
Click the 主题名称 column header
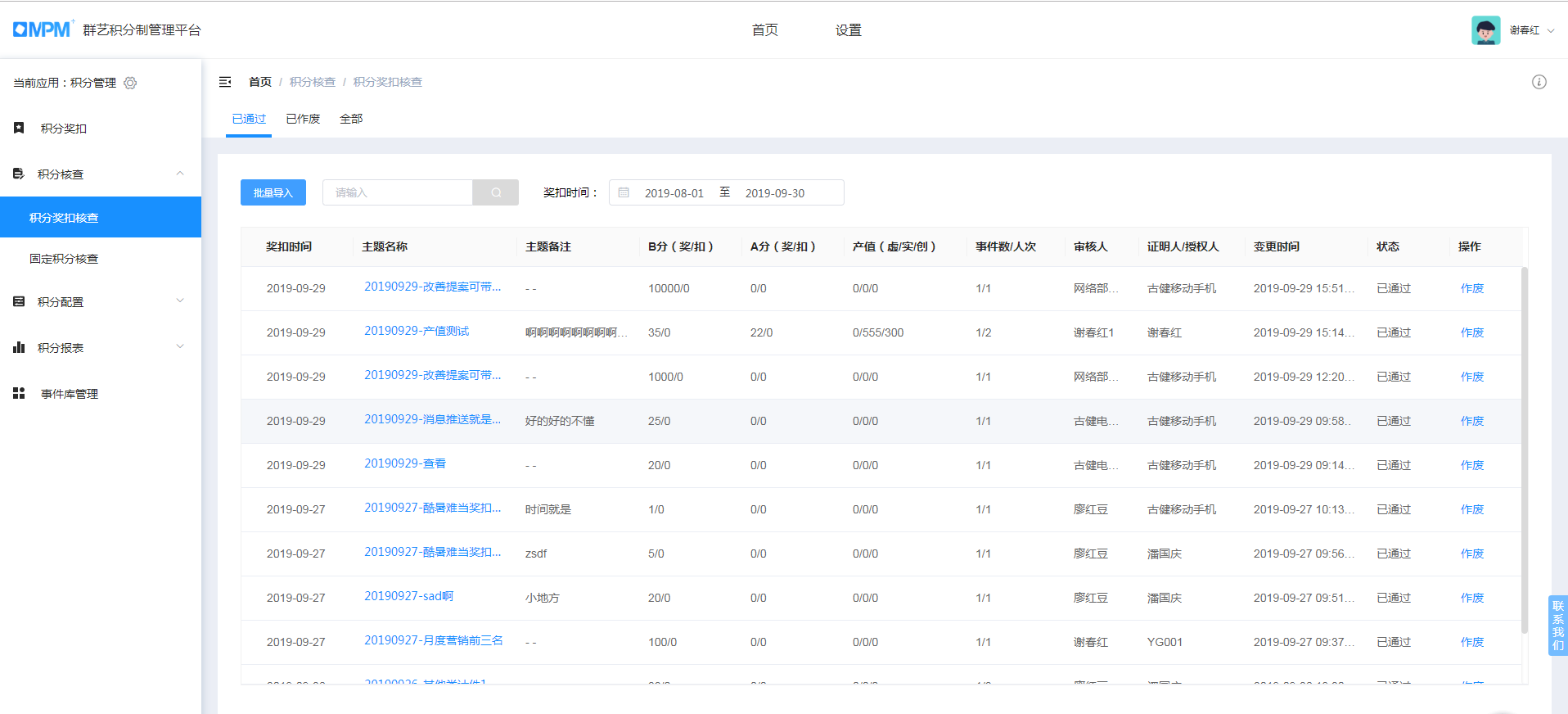(385, 246)
